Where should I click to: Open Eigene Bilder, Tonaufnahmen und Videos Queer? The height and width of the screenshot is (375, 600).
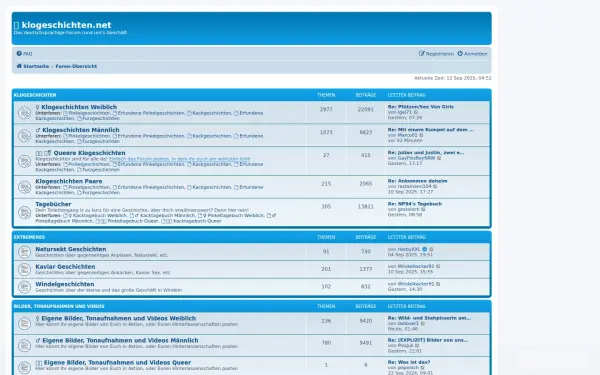117,363
